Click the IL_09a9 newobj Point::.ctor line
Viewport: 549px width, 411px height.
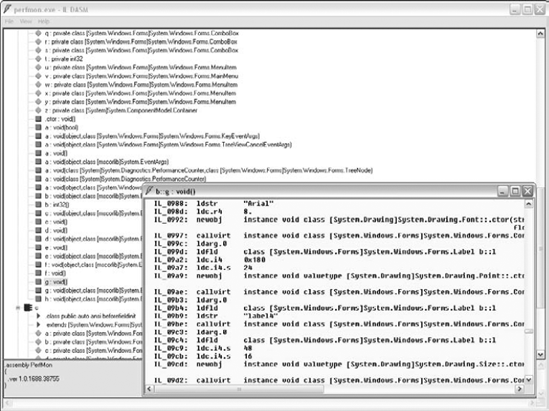click(339, 276)
